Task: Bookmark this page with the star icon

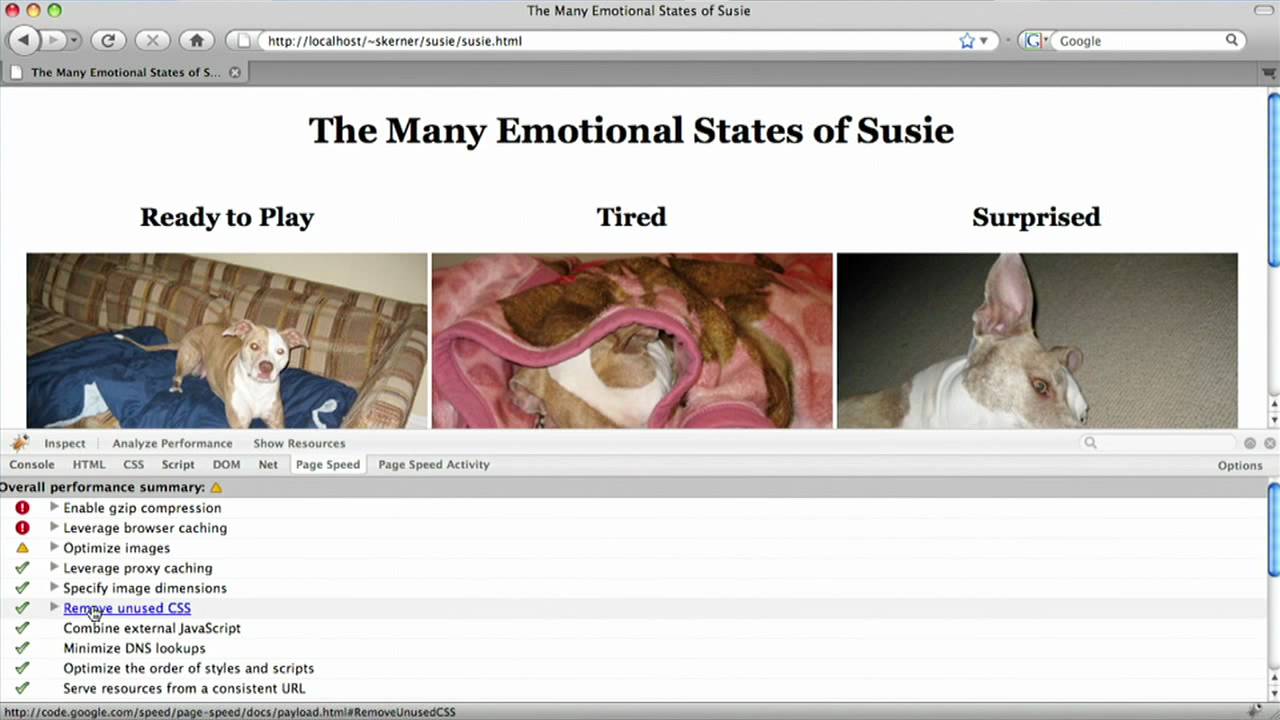Action: tap(967, 41)
